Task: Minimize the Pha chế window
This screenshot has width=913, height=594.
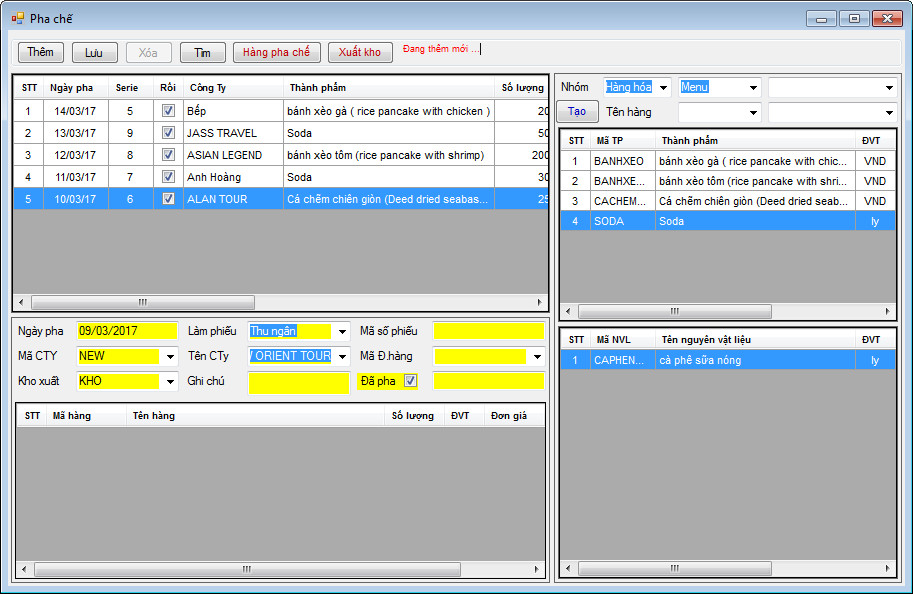Action: (822, 19)
